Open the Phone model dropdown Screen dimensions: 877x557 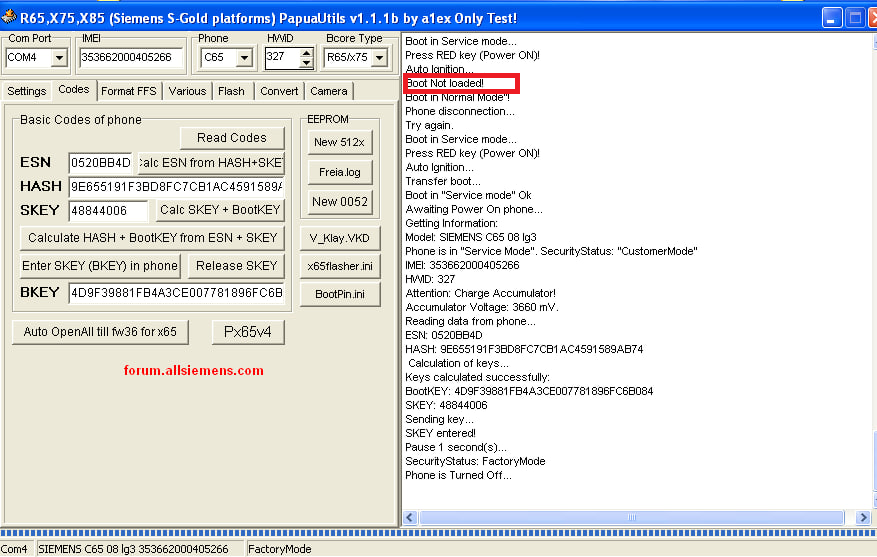click(244, 58)
